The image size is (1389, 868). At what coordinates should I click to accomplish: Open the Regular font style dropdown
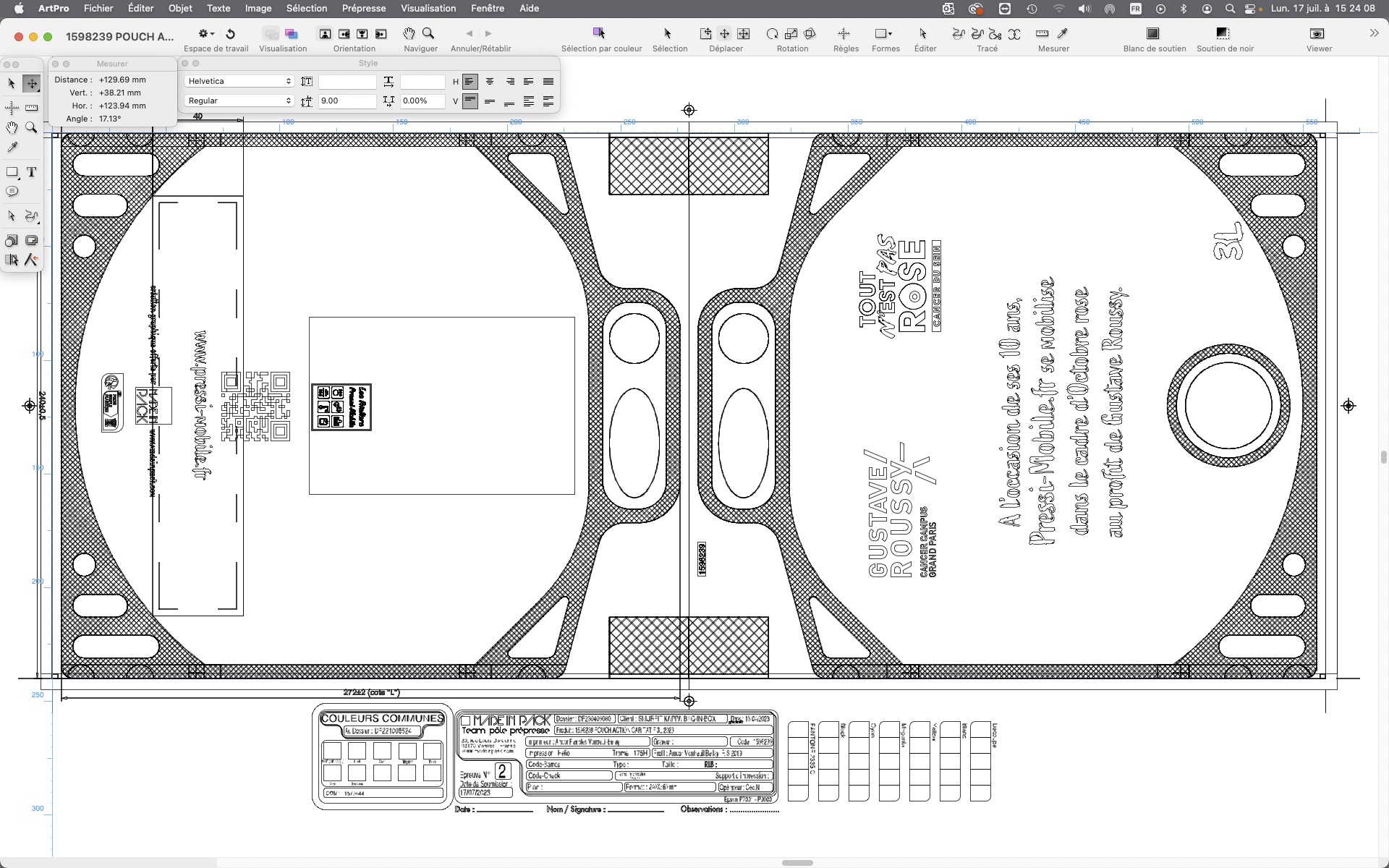click(x=239, y=101)
